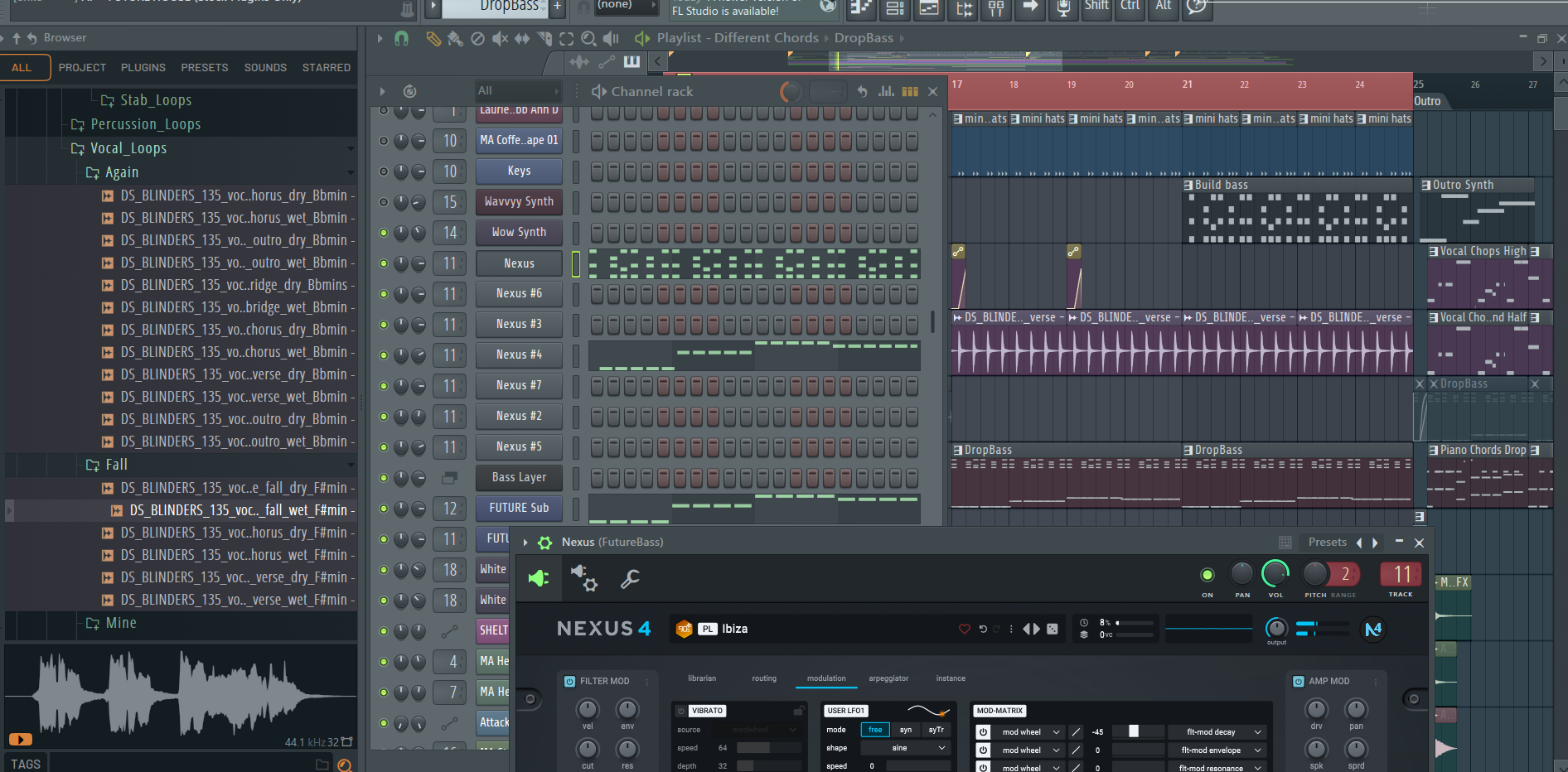Toggle the AMP MOD power button
The height and width of the screenshot is (772, 1568).
pos(1299,681)
